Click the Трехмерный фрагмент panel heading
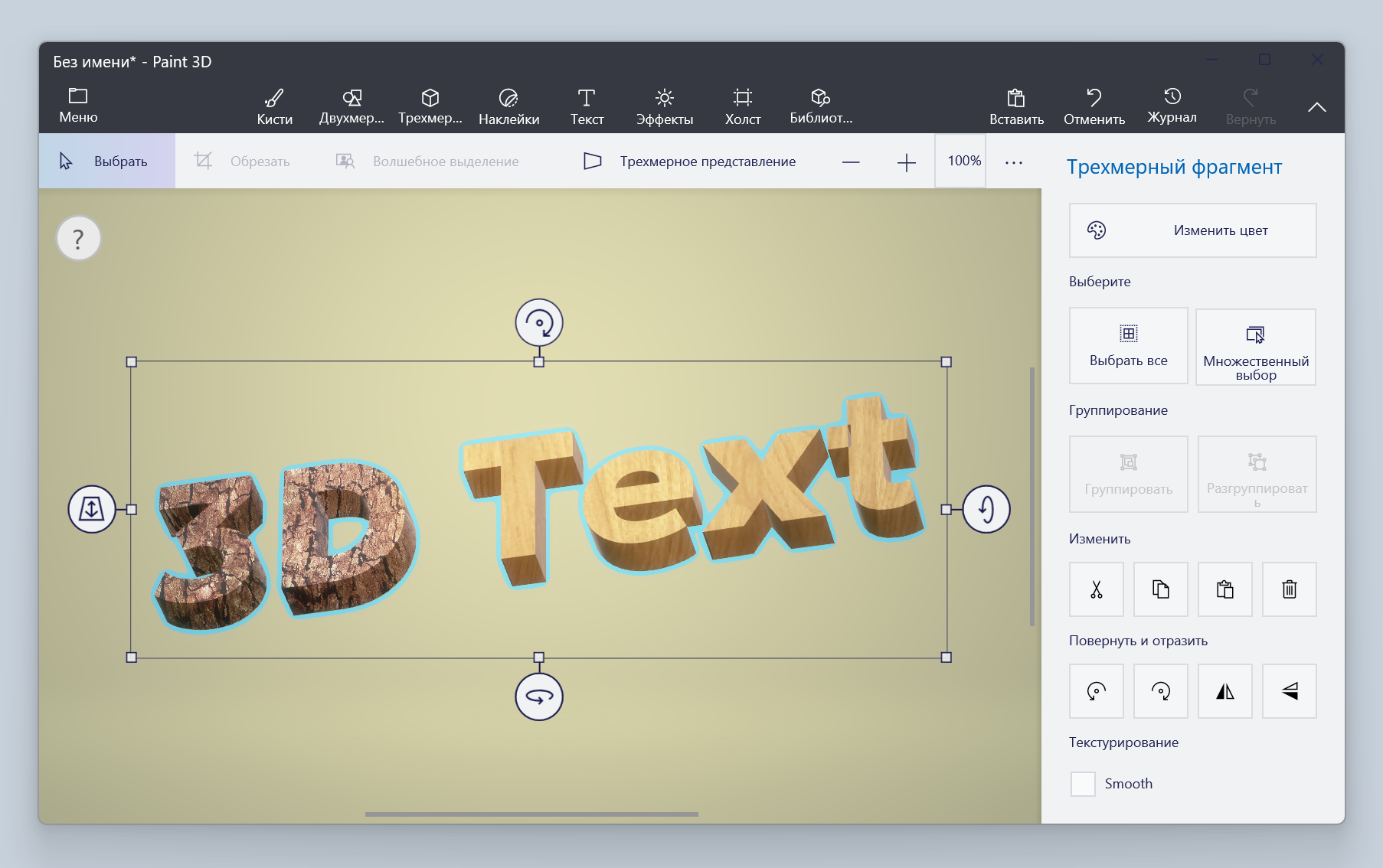 [1174, 167]
